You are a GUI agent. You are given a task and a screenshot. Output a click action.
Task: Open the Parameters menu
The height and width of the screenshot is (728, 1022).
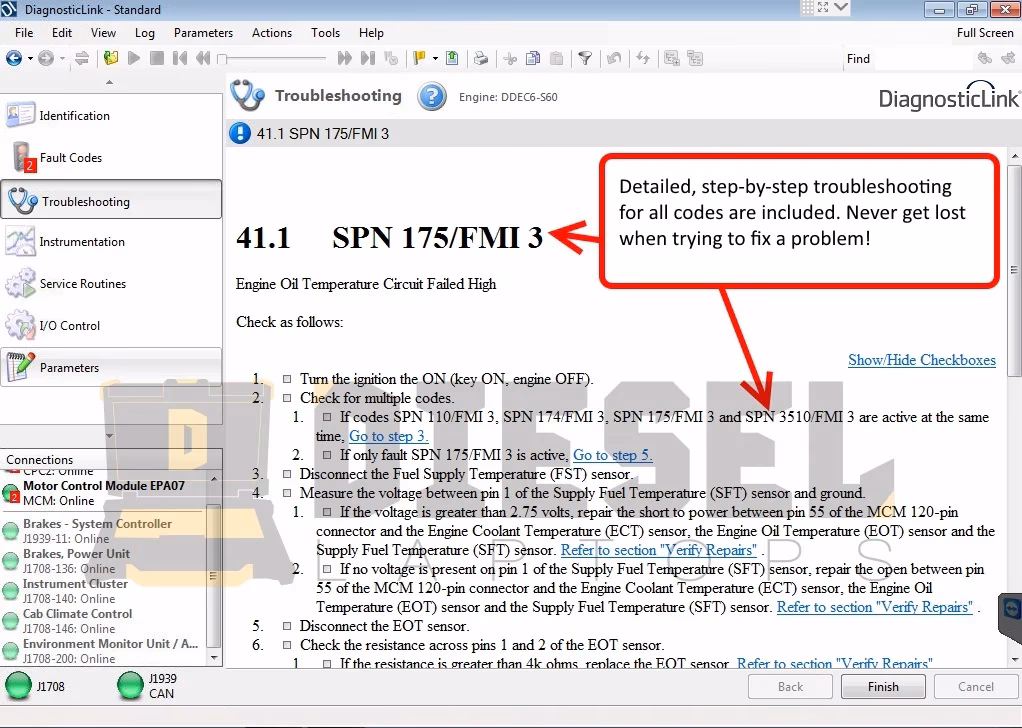203,33
